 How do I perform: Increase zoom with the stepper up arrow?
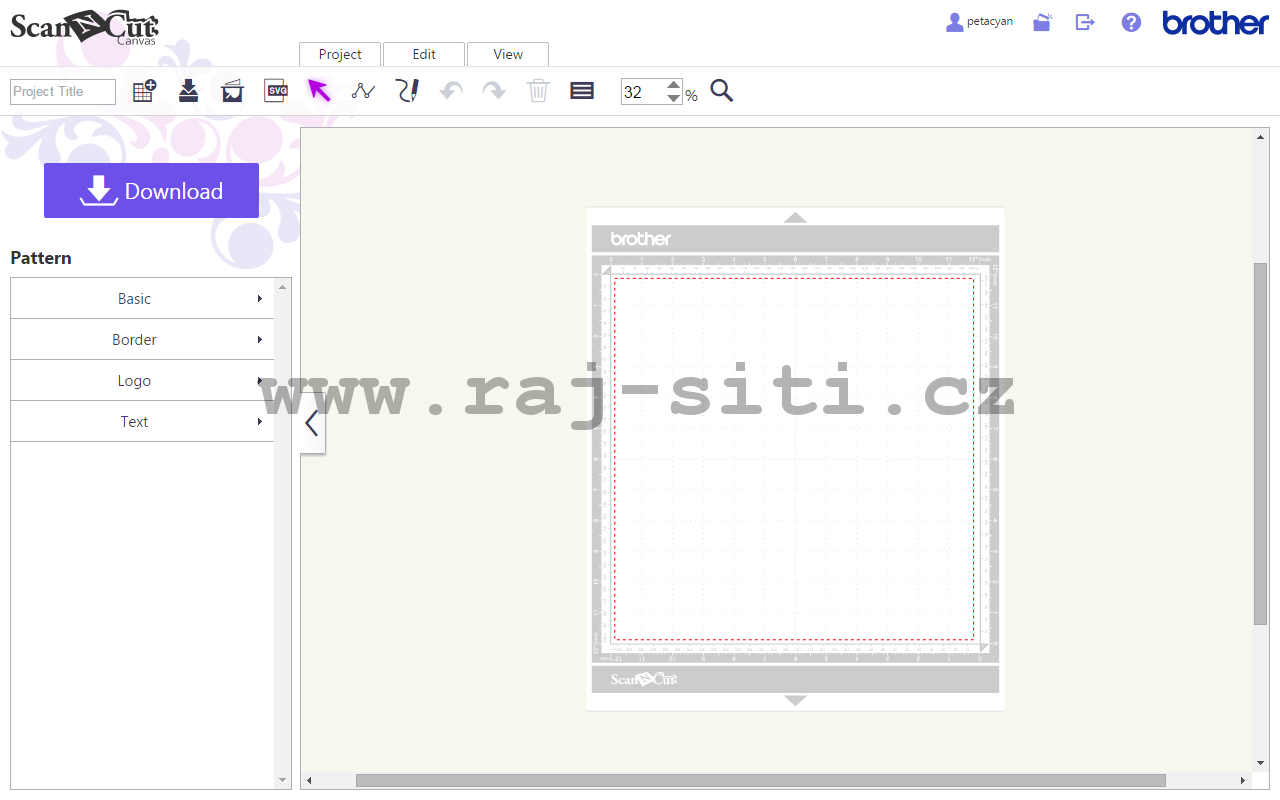(x=674, y=84)
